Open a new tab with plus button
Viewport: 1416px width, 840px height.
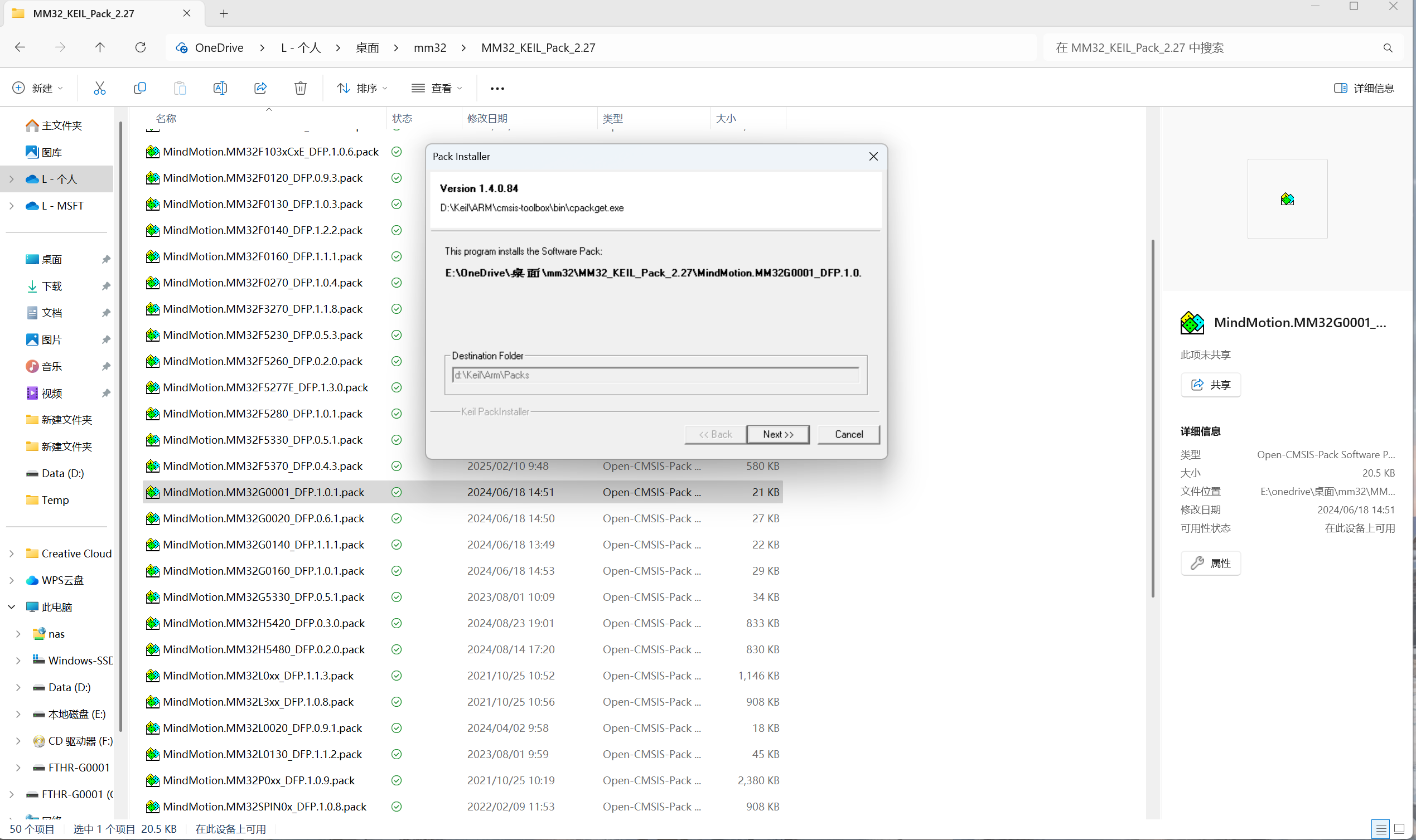(x=224, y=13)
